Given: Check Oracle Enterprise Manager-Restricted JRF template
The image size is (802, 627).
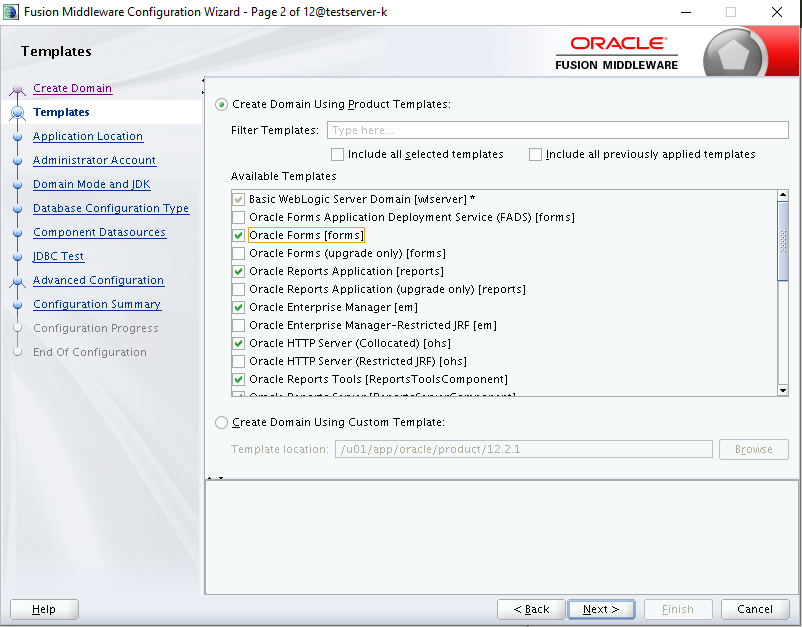Looking at the screenshot, I should tap(238, 325).
